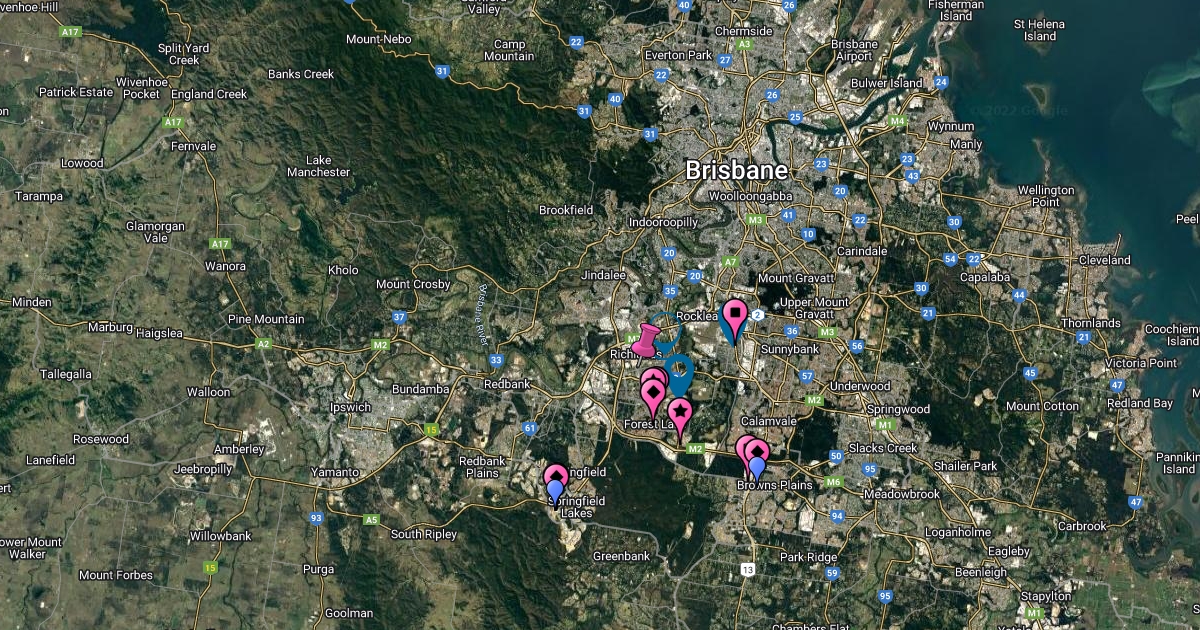Click the Ipswich place label
1200x630 pixels.
coord(350,407)
